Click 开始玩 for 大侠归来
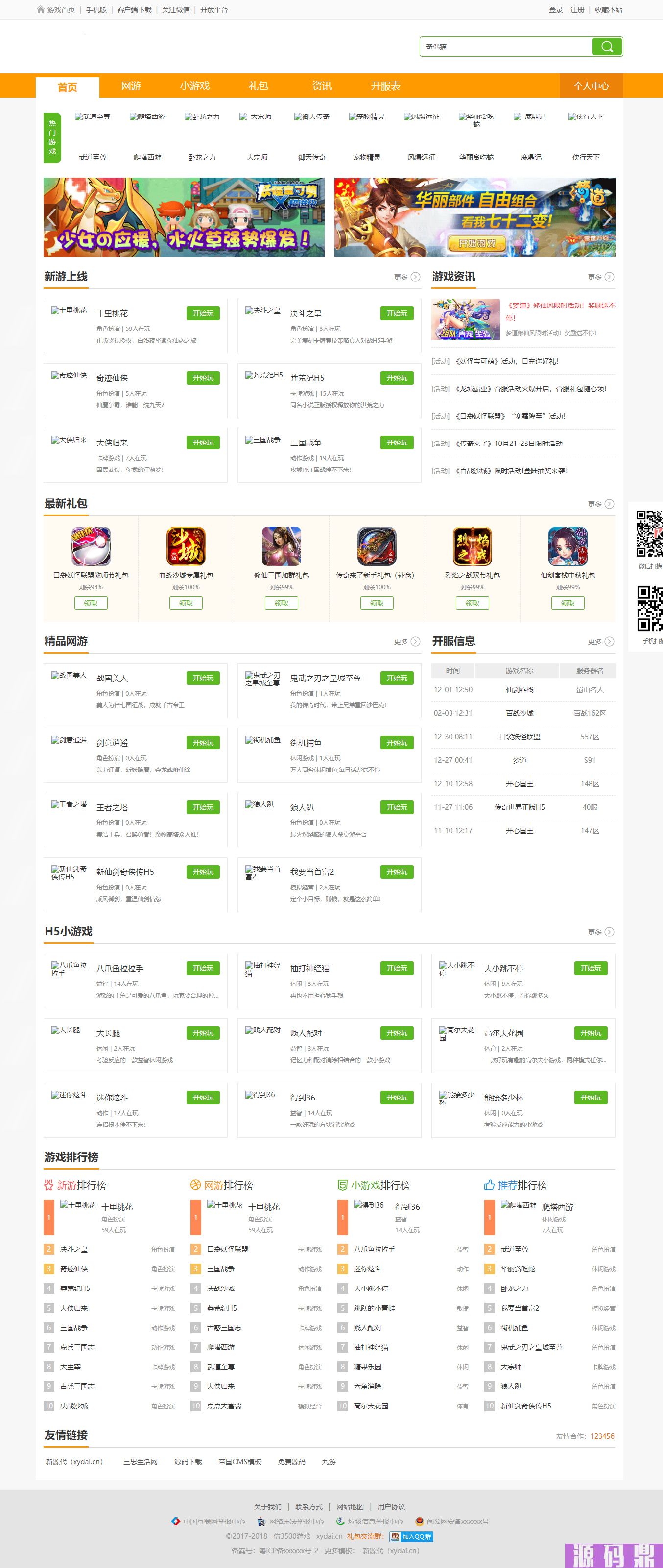 [x=203, y=443]
